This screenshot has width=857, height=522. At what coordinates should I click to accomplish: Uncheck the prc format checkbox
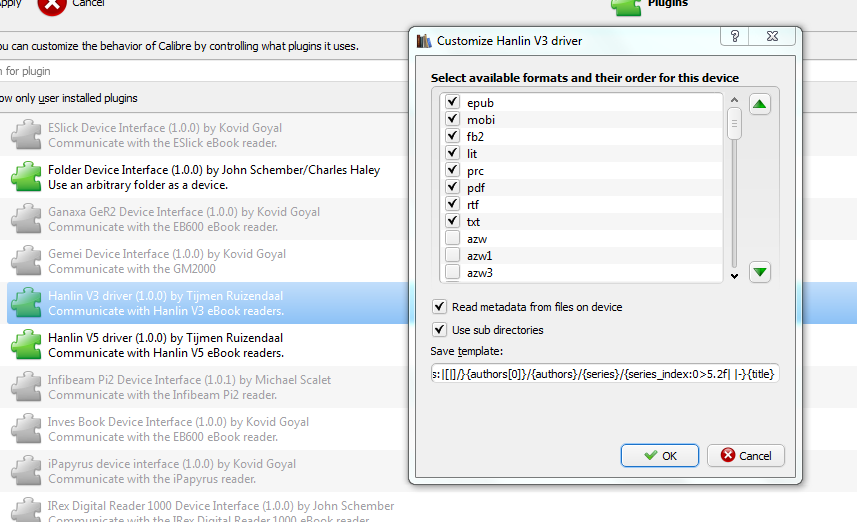[x=452, y=170]
